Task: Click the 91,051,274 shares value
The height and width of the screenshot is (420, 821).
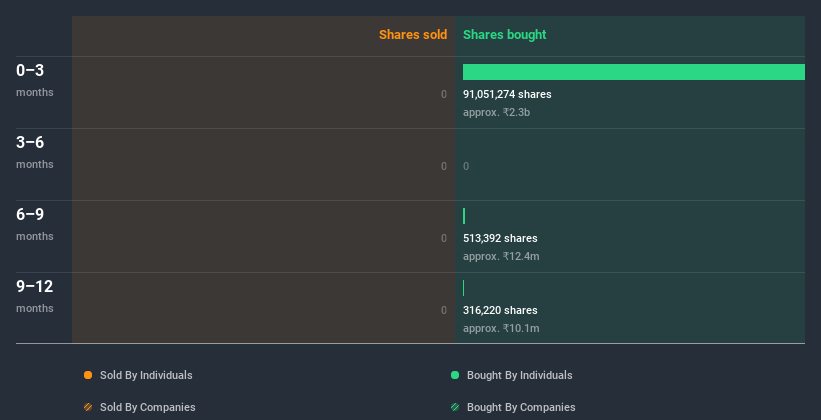Action: pos(507,94)
